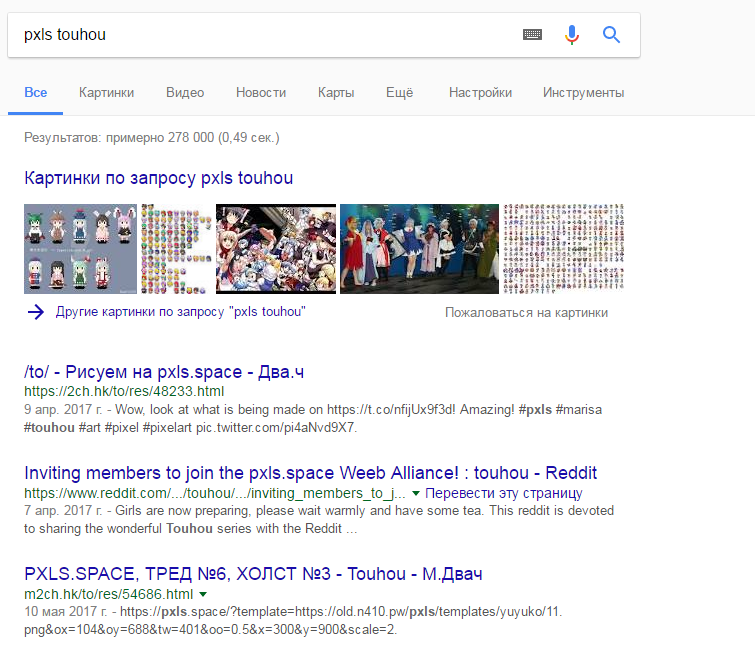The width and height of the screenshot is (755, 653).
Task: Switch to the Картинки tab
Action: pyautogui.click(x=106, y=92)
